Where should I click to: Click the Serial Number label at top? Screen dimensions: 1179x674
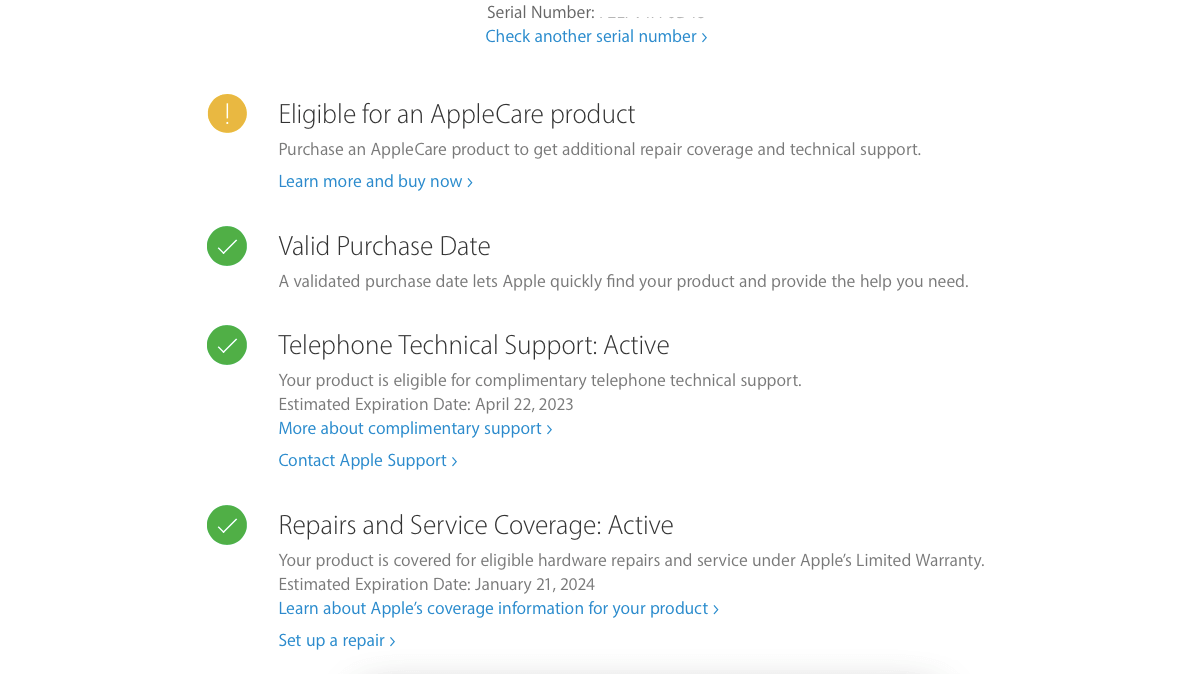click(540, 12)
